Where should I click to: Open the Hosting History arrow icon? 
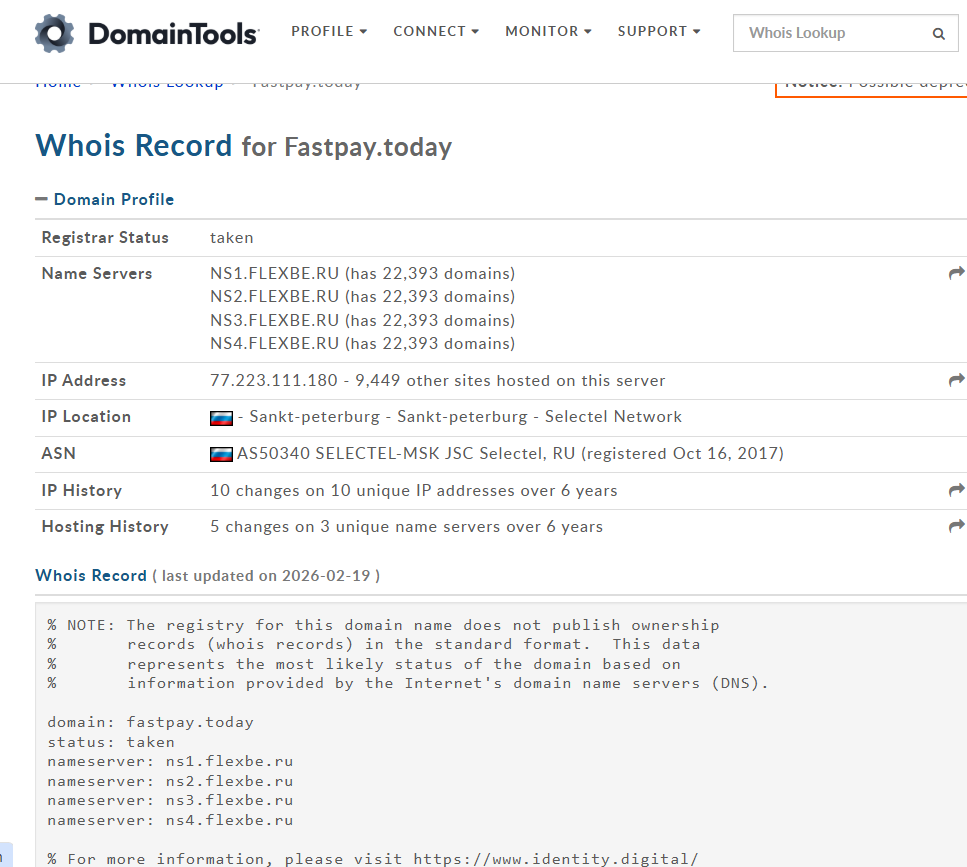point(956,526)
